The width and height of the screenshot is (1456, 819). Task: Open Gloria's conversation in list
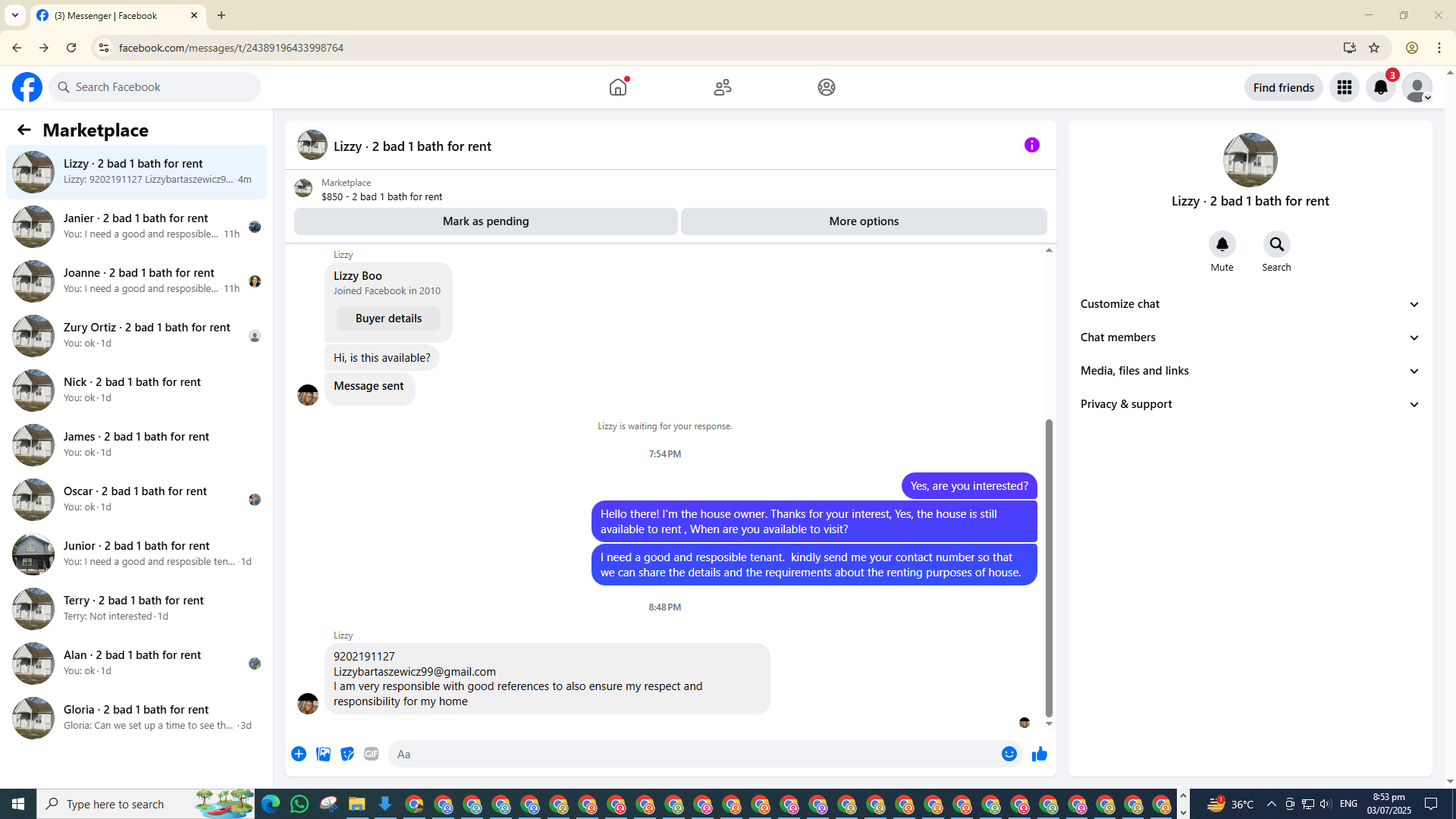136,717
